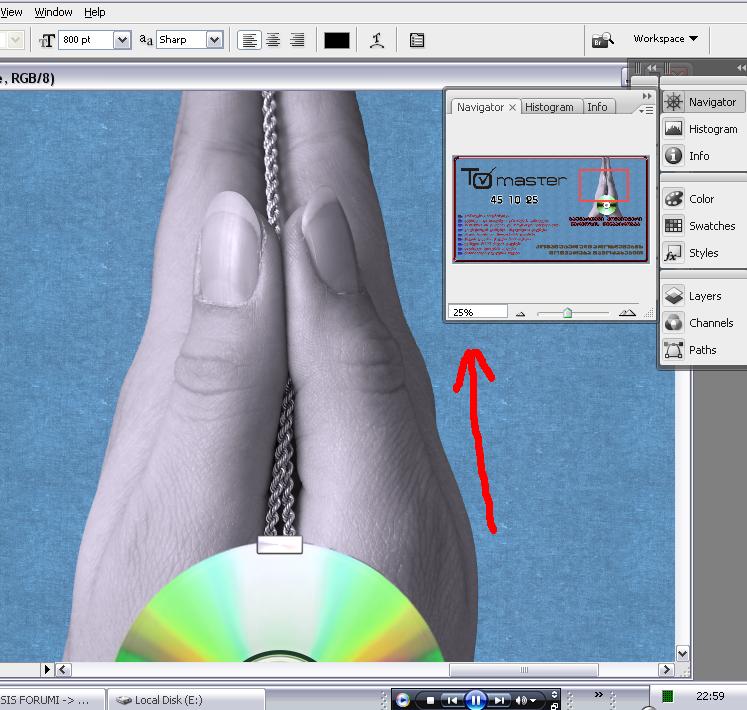Click the Navigator preview thumbnail
The image size is (747, 710).
(551, 209)
